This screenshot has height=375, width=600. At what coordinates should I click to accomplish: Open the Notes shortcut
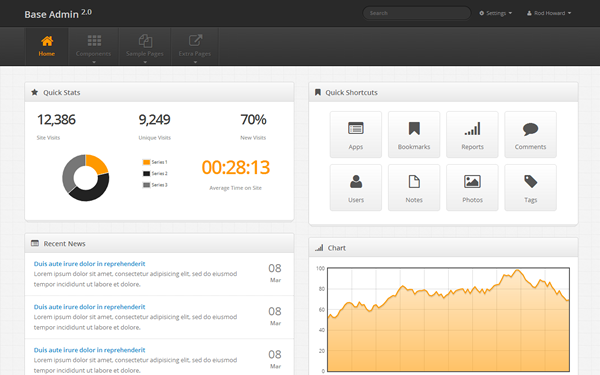(414, 188)
